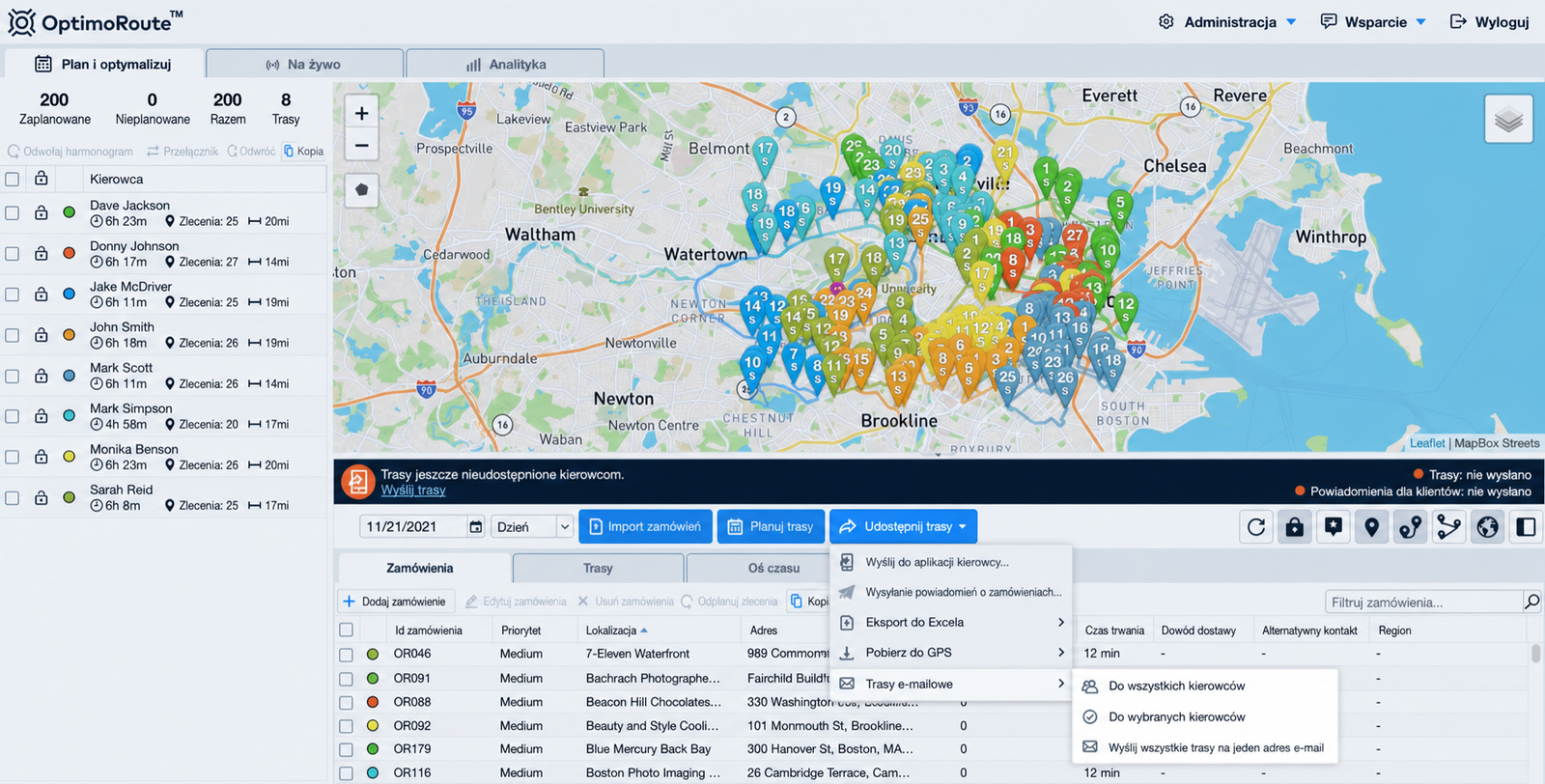Click the date field 11/21/2021
The width and height of the screenshot is (1545, 784).
(x=413, y=526)
